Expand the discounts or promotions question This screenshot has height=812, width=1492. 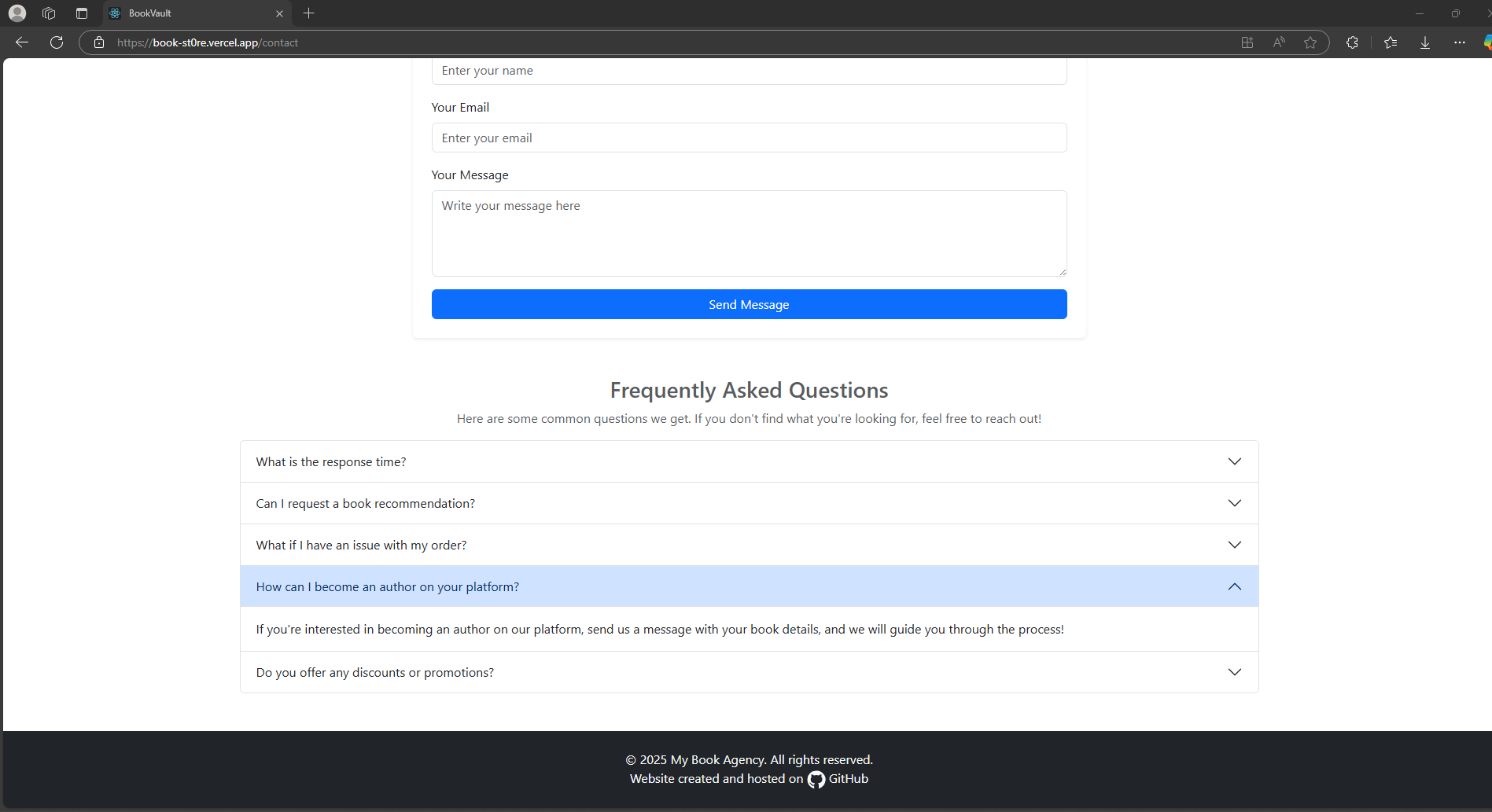pyautogui.click(x=749, y=672)
